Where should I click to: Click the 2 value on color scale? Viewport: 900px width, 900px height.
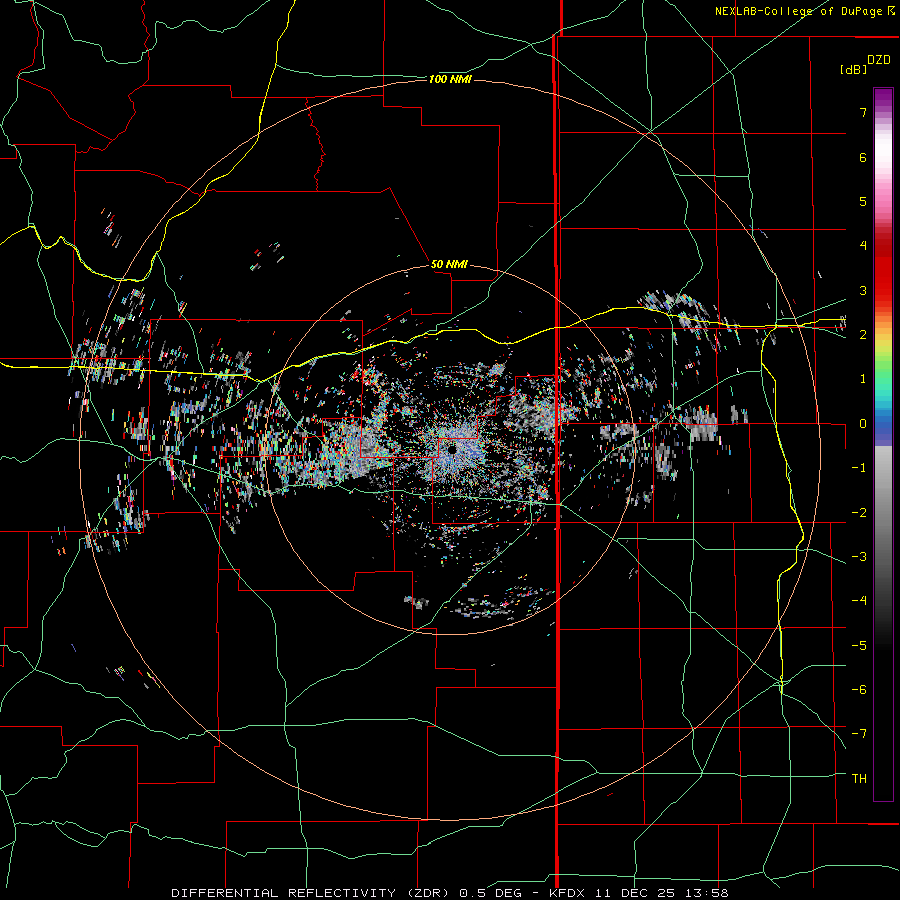click(863, 335)
